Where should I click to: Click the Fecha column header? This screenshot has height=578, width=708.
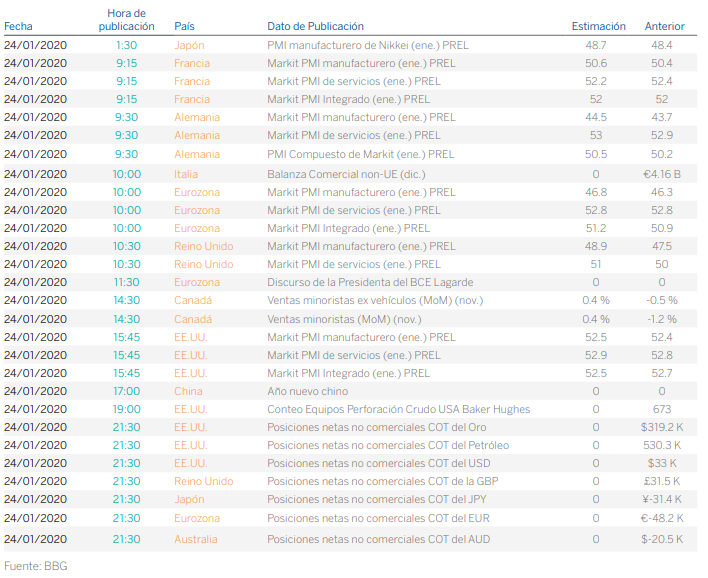tap(18, 26)
